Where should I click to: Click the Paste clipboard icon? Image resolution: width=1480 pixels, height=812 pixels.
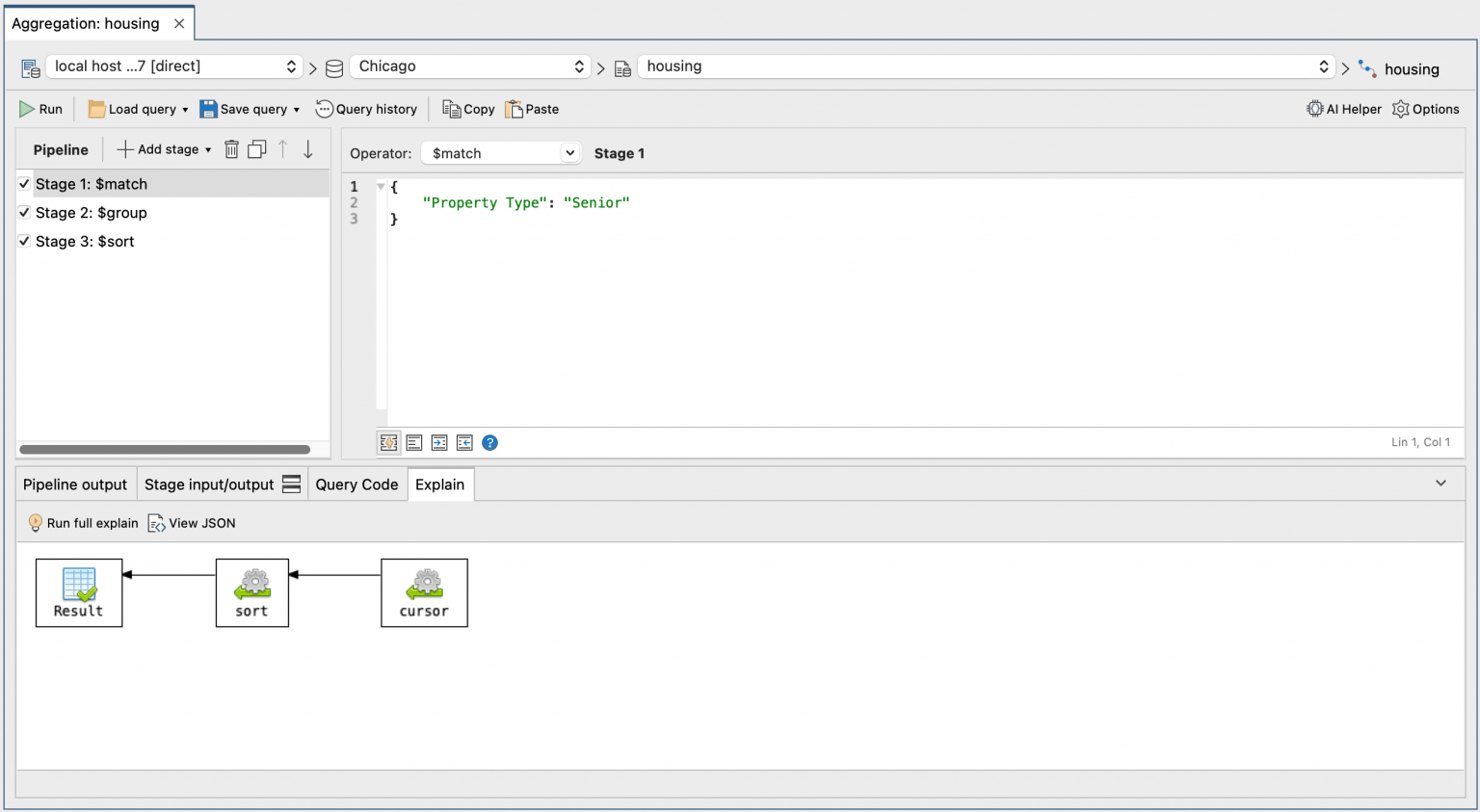515,109
